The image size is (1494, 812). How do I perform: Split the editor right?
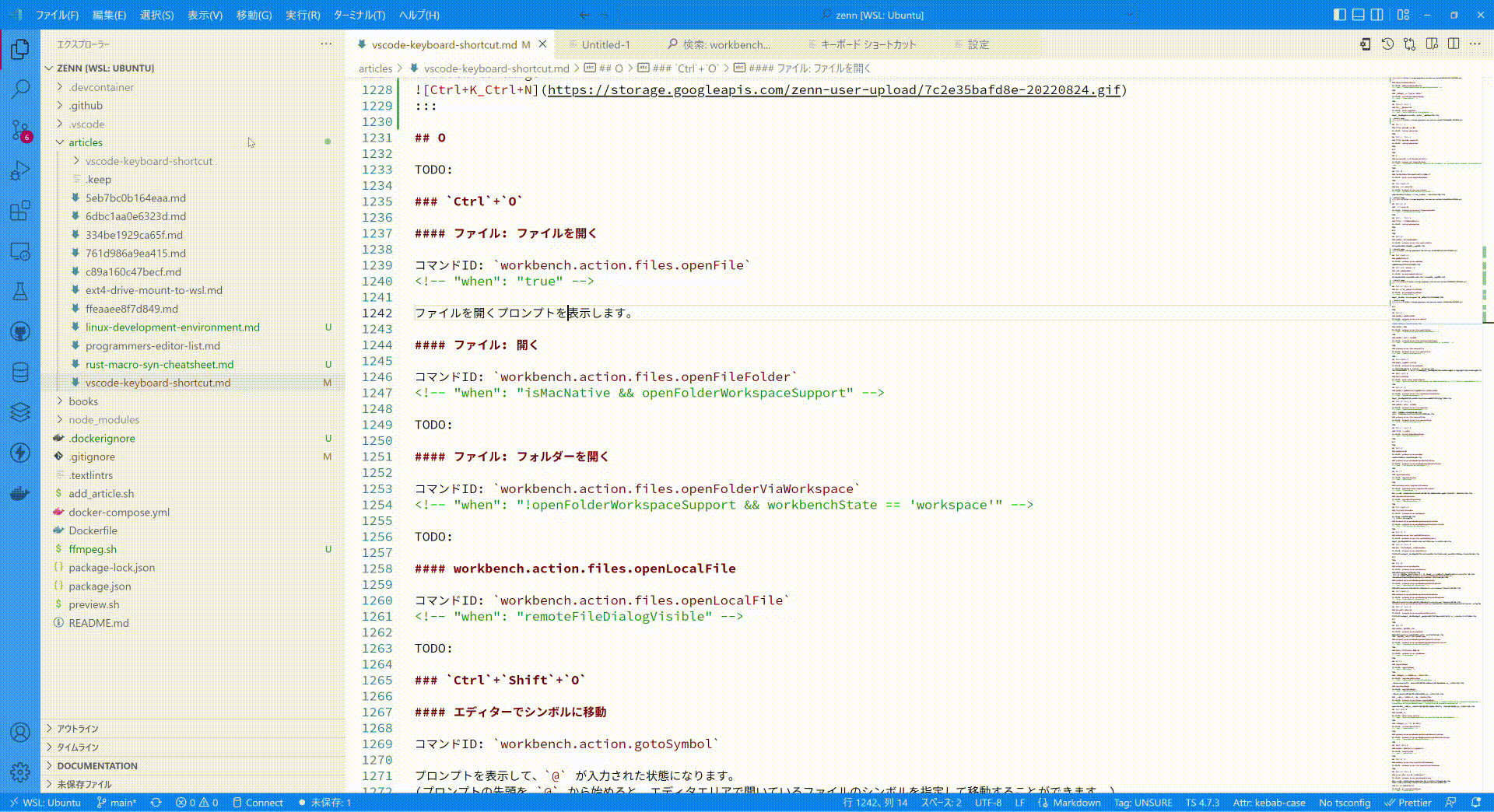click(1454, 44)
